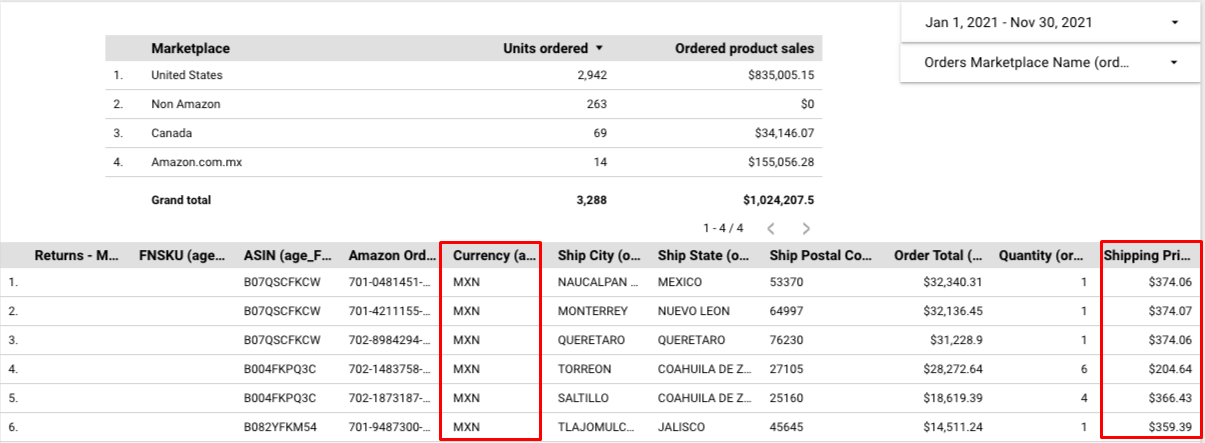Screen dimensions: 1205x443
Task: Open the date range dropdown
Action: (x=1050, y=22)
